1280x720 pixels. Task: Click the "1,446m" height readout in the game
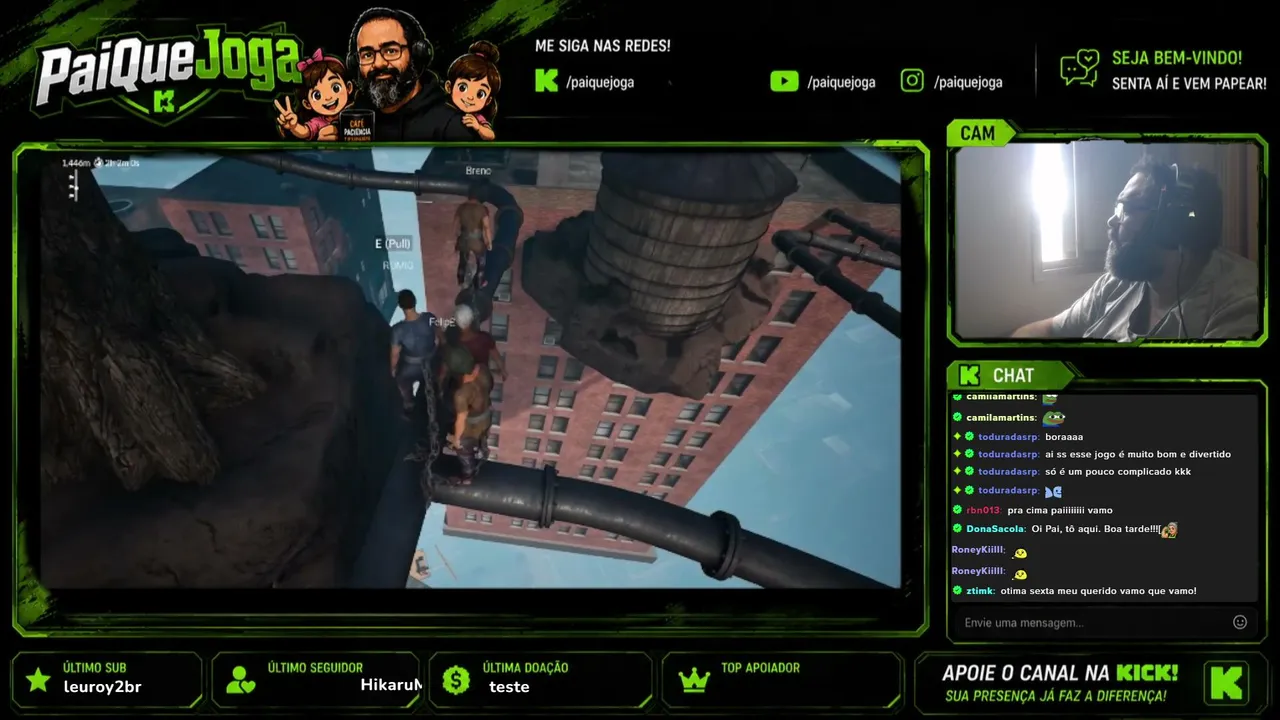[x=75, y=162]
